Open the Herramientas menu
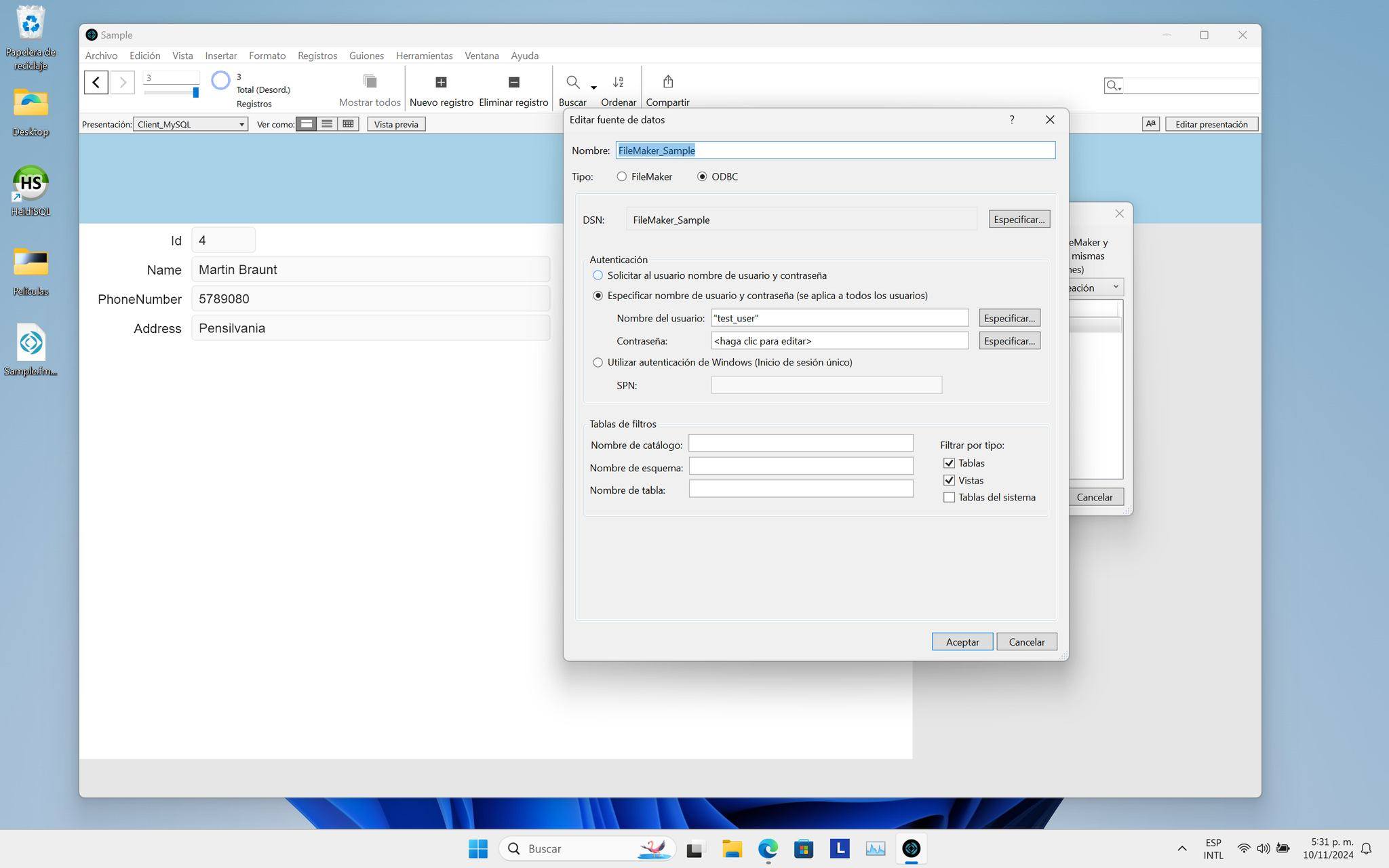The width and height of the screenshot is (1389, 868). click(x=424, y=56)
